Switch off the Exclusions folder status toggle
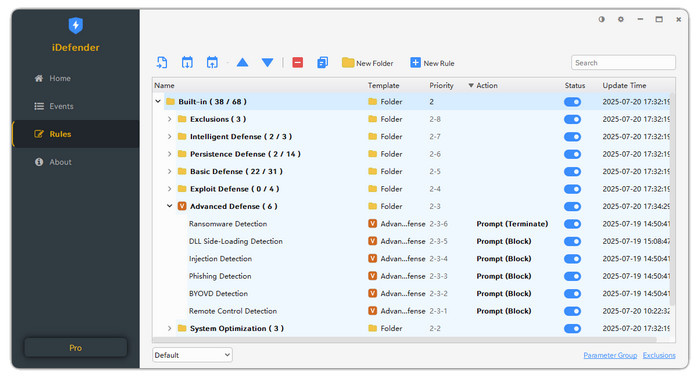700x380 pixels. pyautogui.click(x=572, y=120)
